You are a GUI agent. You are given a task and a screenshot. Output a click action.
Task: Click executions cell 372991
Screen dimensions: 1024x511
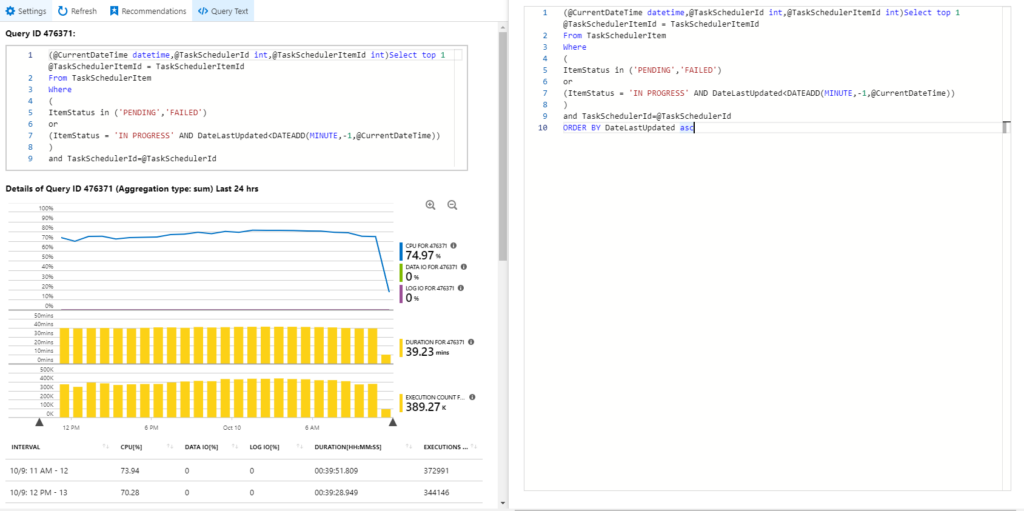point(435,470)
